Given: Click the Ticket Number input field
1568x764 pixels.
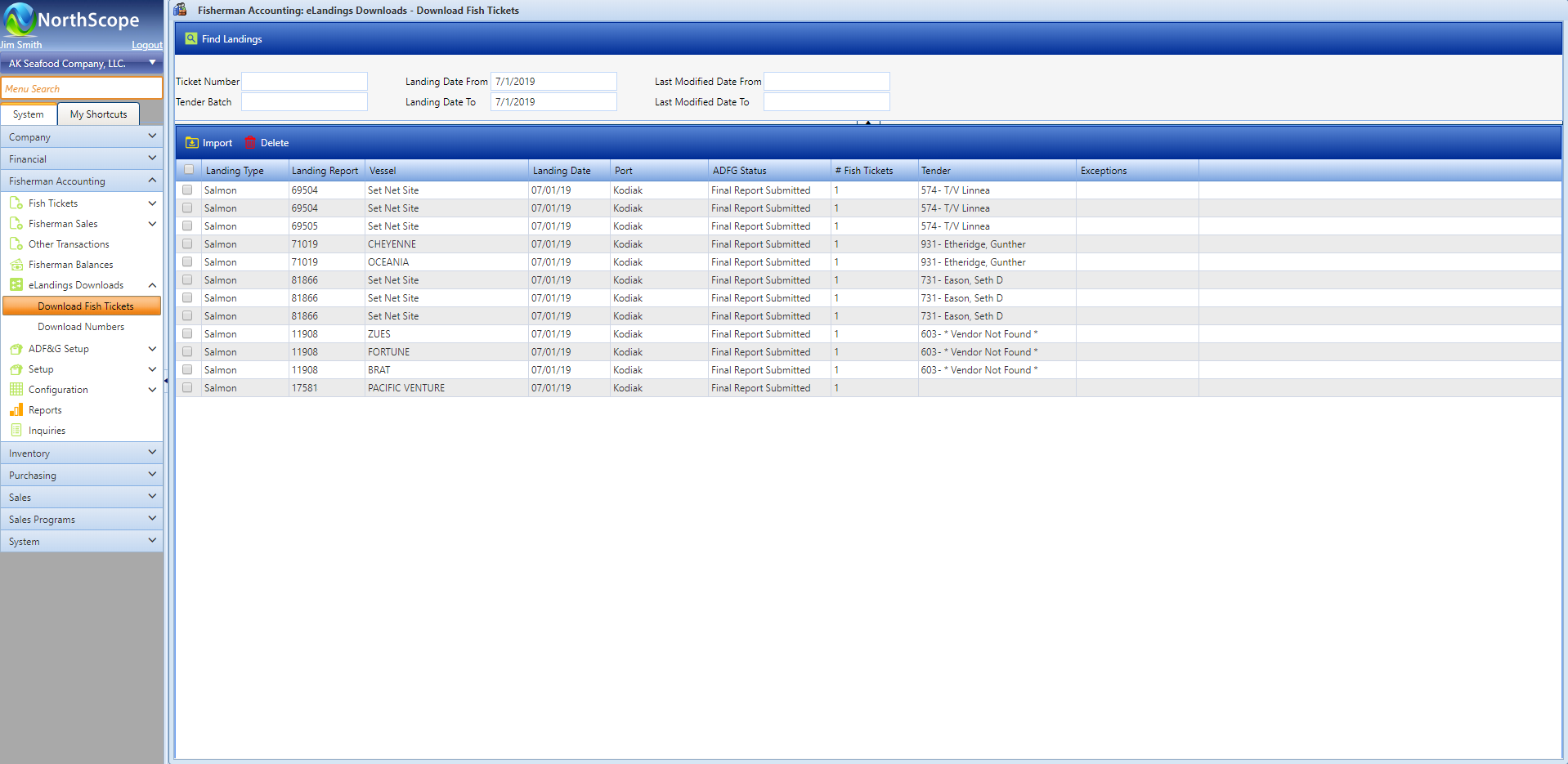Looking at the screenshot, I should [304, 82].
